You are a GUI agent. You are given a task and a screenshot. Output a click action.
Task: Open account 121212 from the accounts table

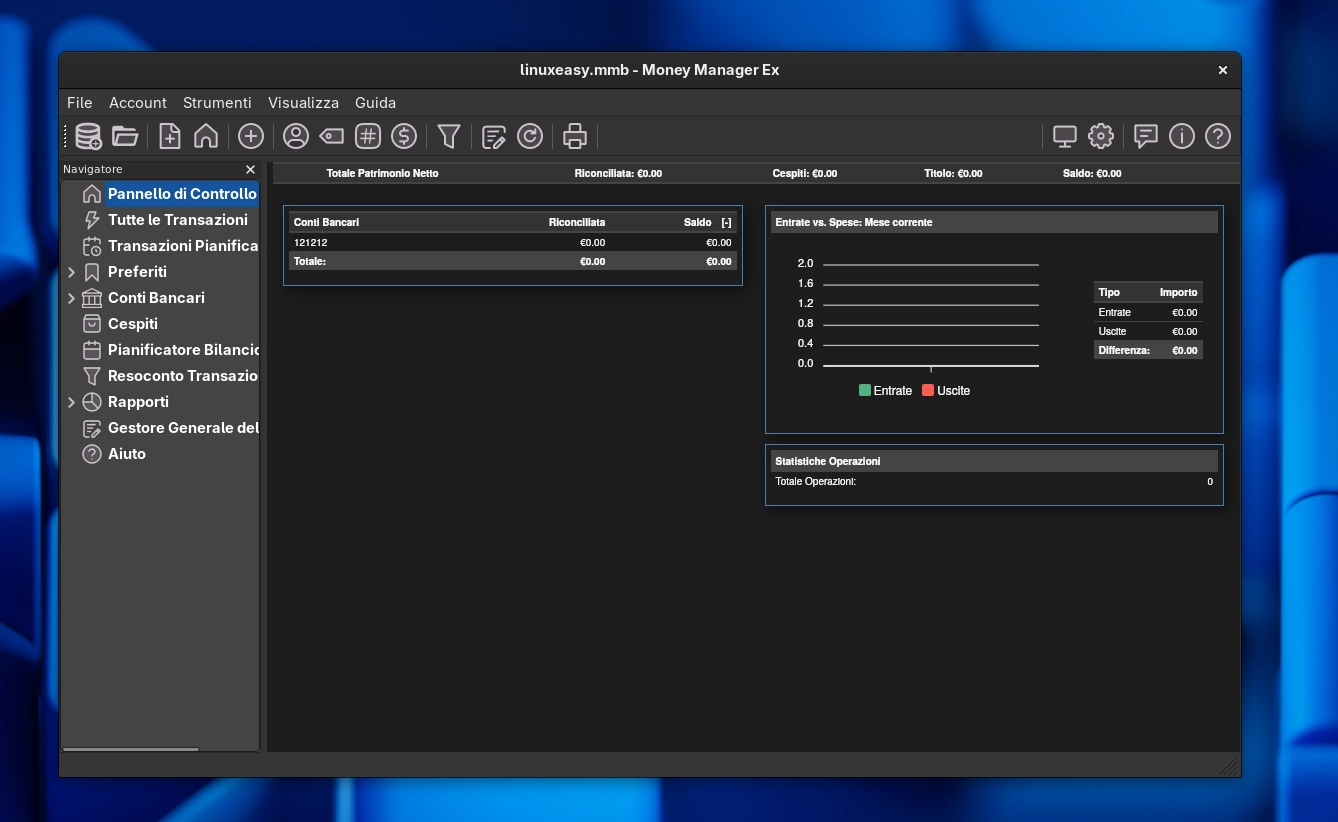[x=311, y=242]
